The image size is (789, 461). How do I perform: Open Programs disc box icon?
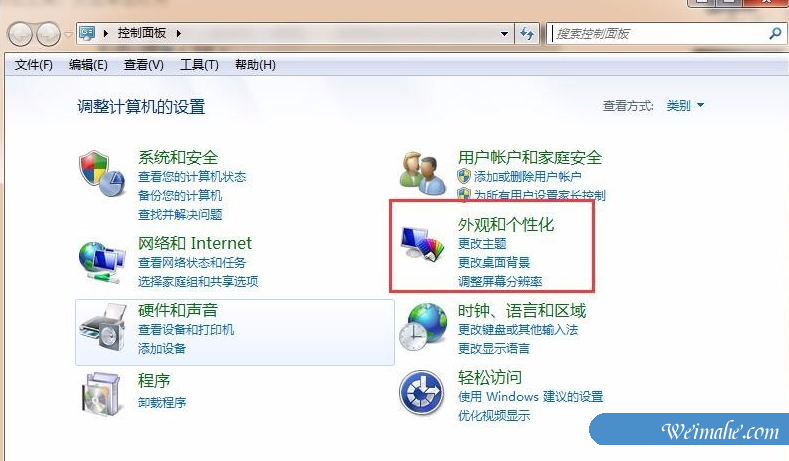click(102, 394)
